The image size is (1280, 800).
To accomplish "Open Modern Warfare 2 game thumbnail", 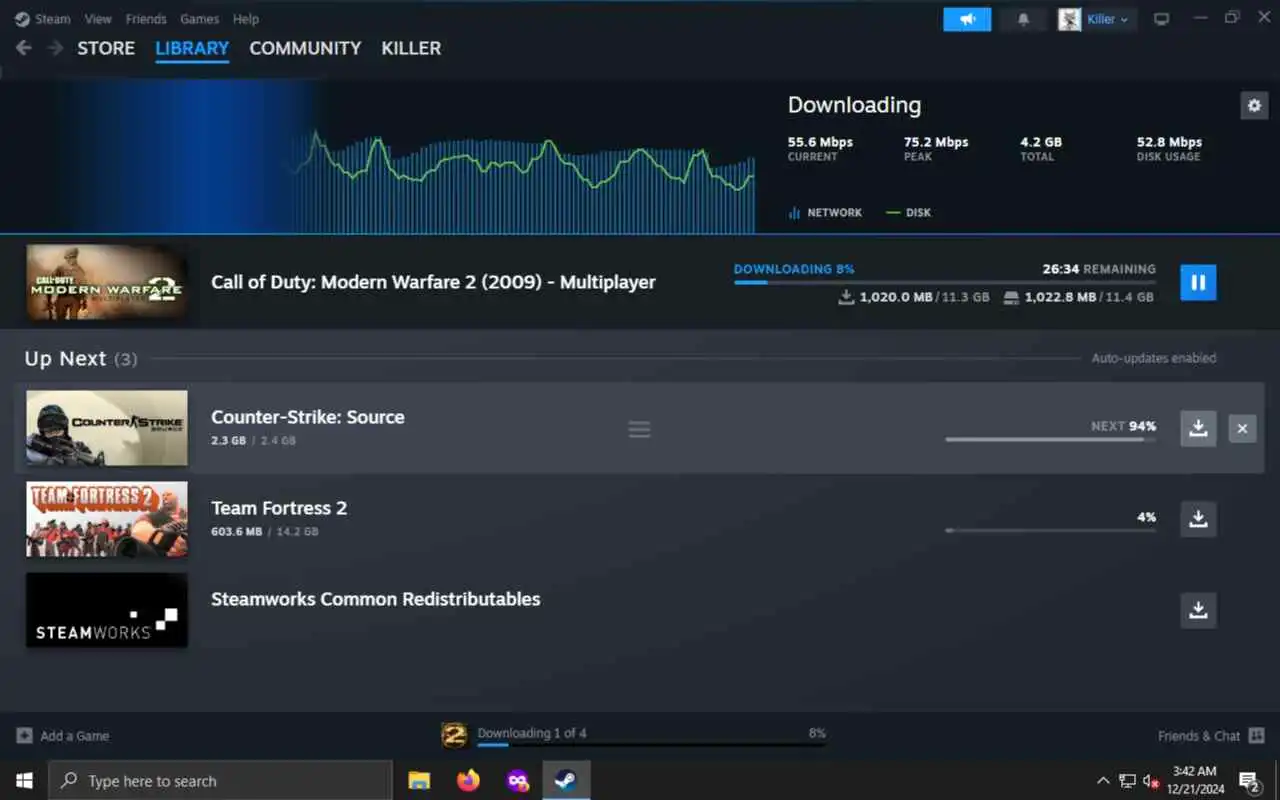I will (x=107, y=283).
